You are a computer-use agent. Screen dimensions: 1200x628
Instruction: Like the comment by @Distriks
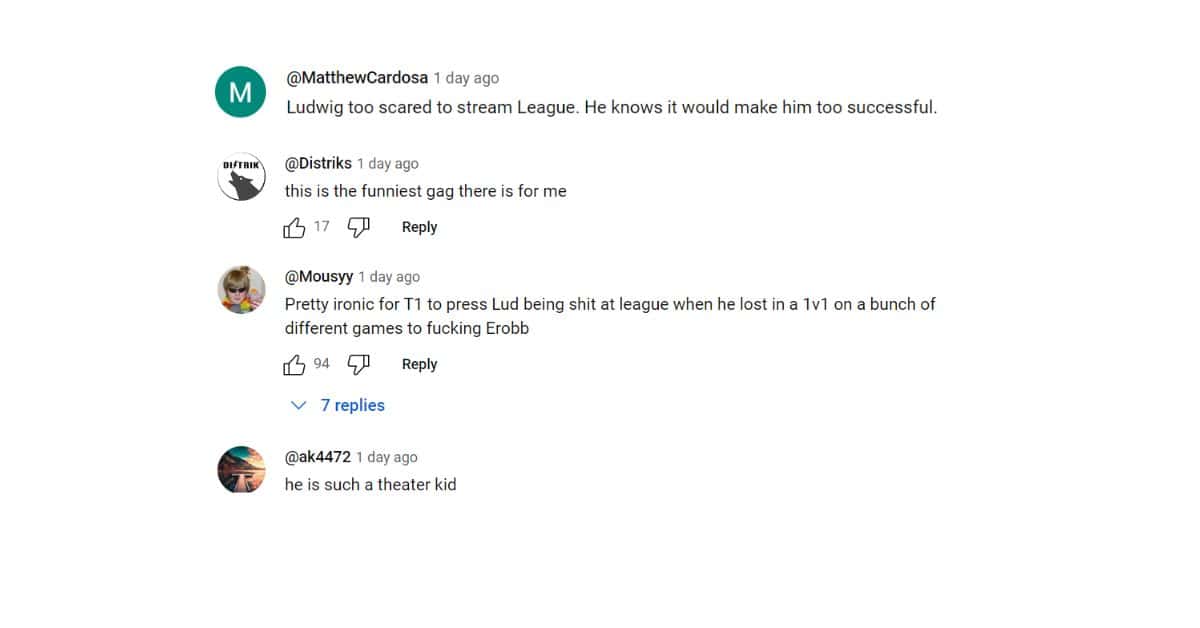(x=294, y=228)
